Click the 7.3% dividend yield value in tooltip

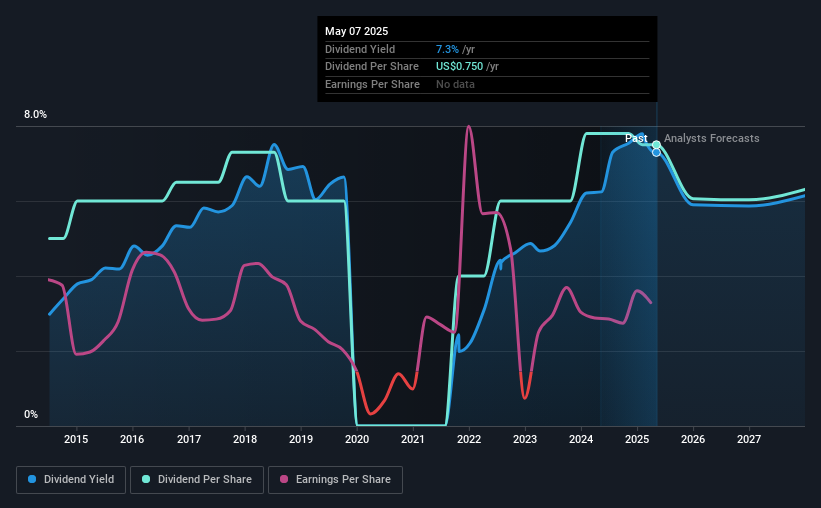pyautogui.click(x=447, y=49)
